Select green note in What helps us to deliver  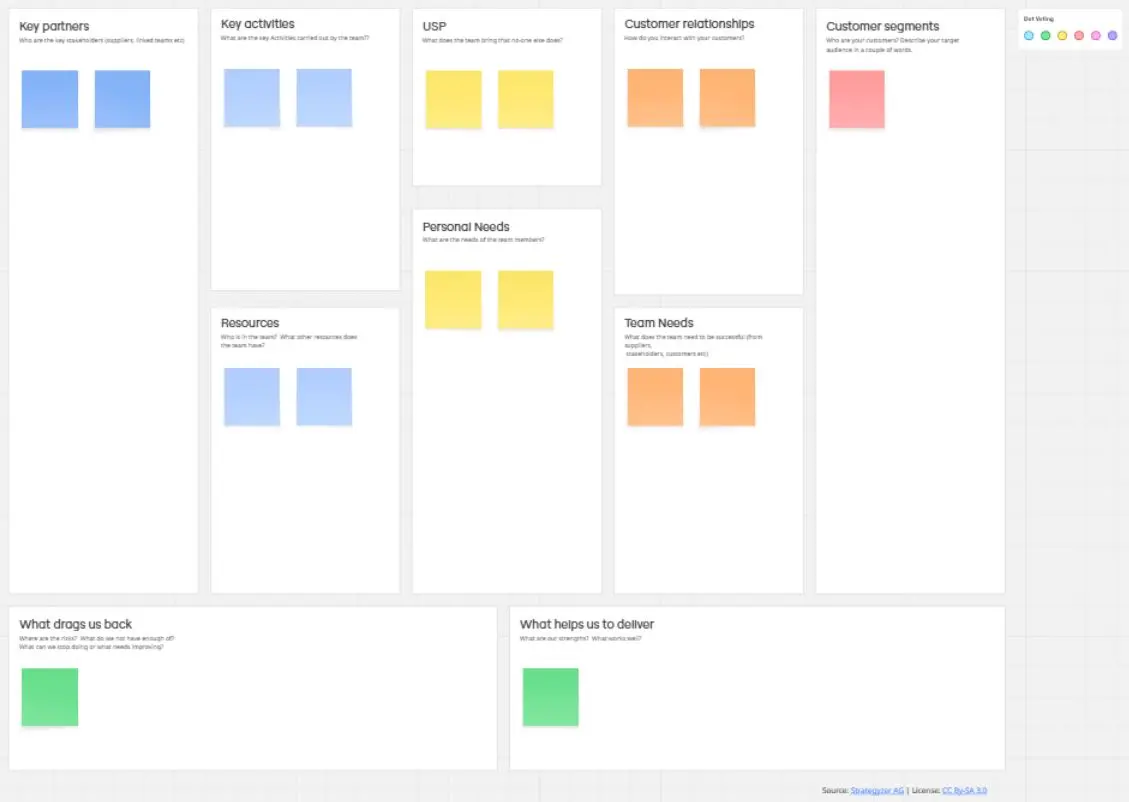pyautogui.click(x=550, y=697)
